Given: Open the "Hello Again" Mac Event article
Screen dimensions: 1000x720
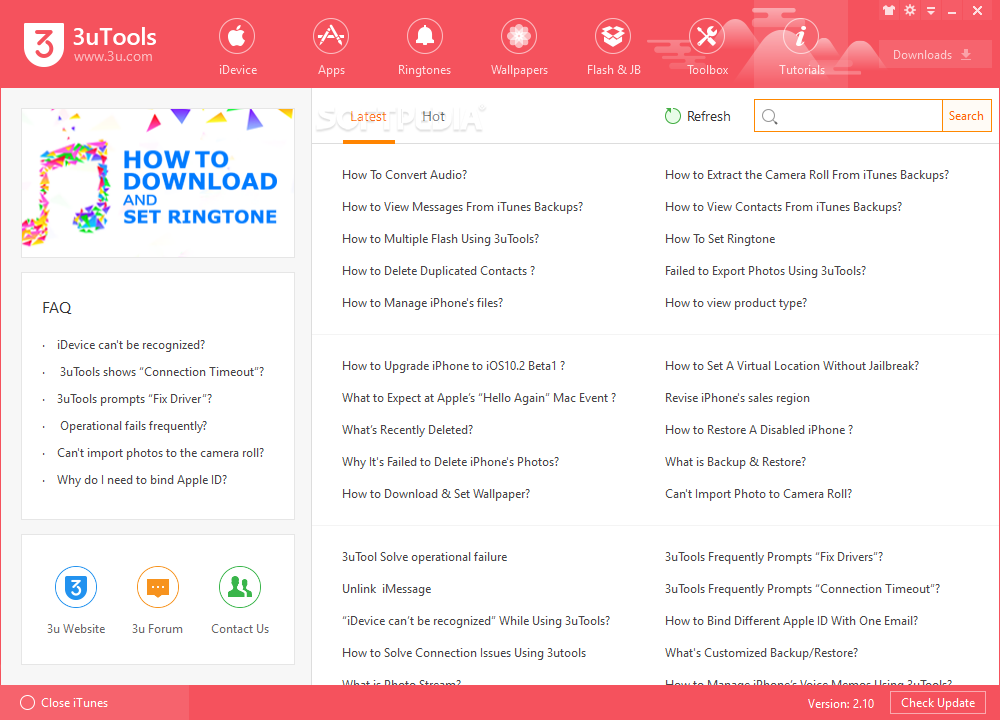Looking at the screenshot, I should [x=479, y=398].
